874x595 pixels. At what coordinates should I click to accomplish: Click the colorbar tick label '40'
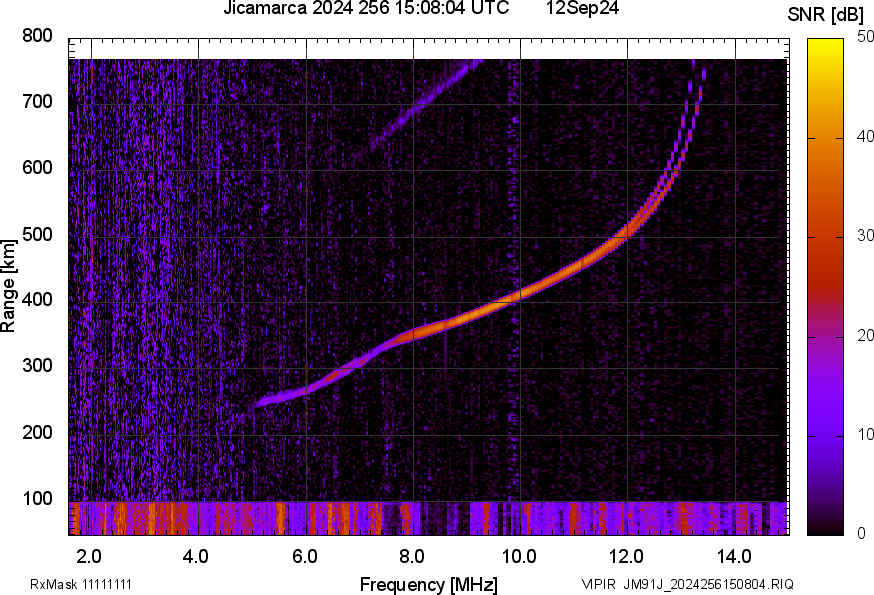click(x=865, y=137)
